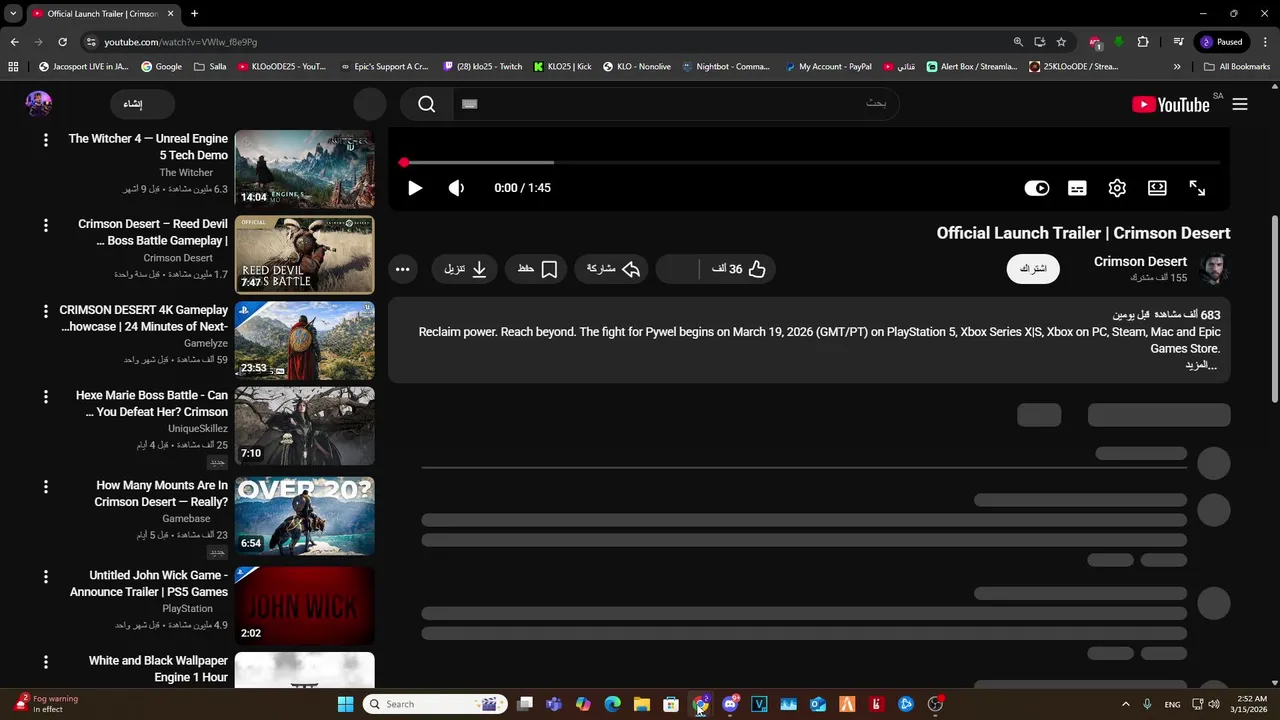Turn on subtitles with the captions icon
The width and height of the screenshot is (1280, 720).
tap(1077, 188)
